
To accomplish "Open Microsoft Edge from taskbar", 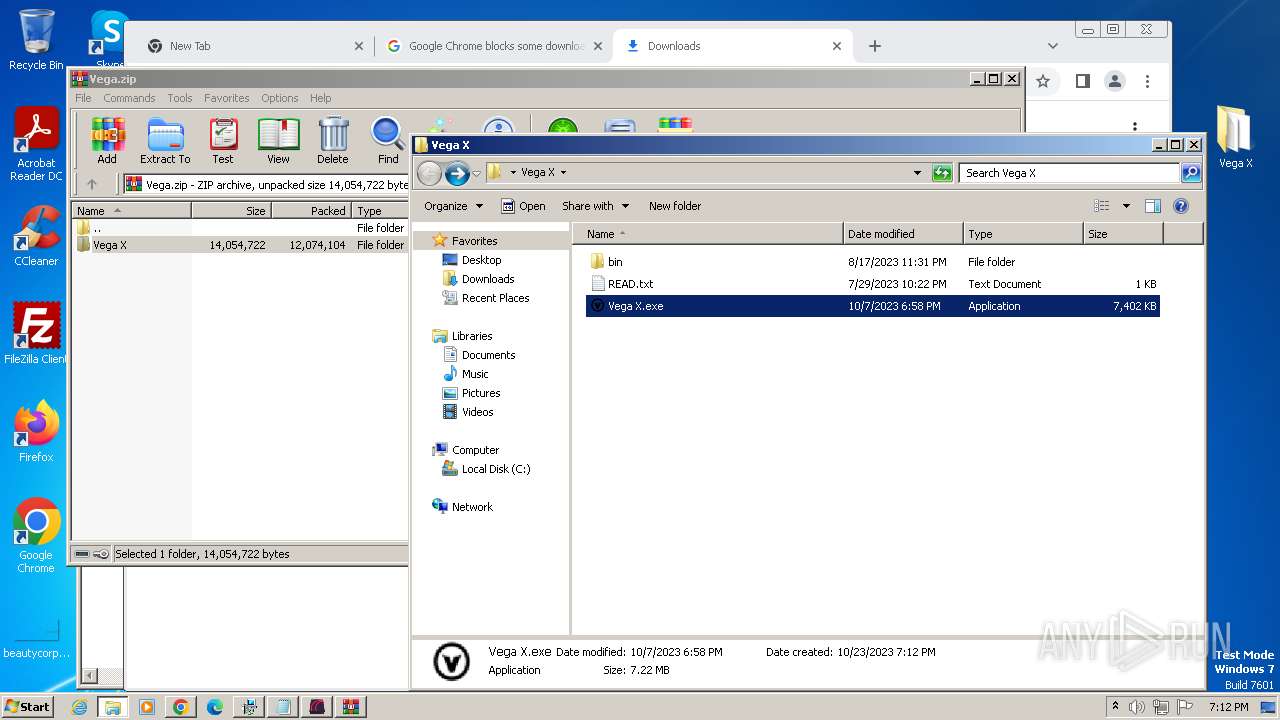I will (214, 707).
